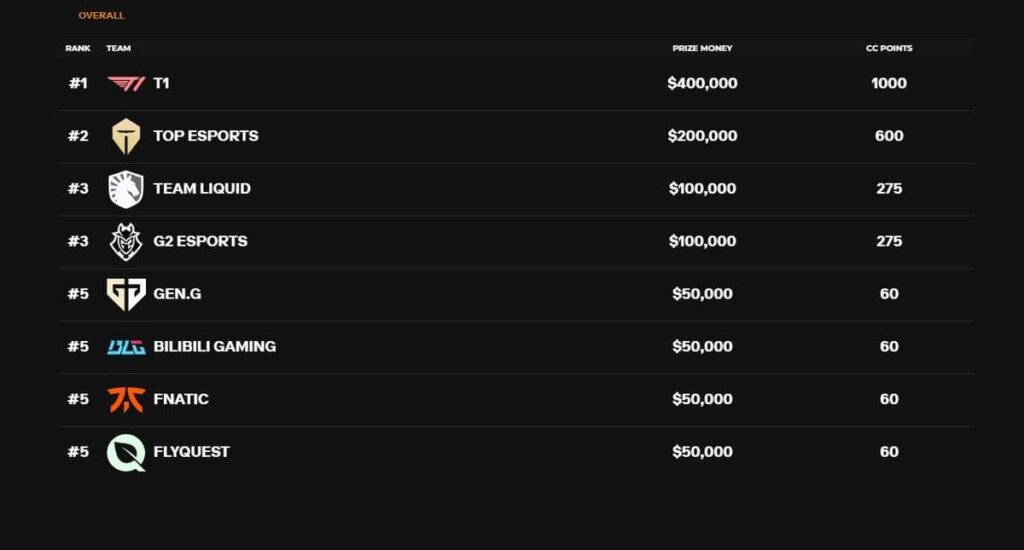The width and height of the screenshot is (1024, 550).
Task: Click the FlyQuest team name
Action: tap(191, 452)
